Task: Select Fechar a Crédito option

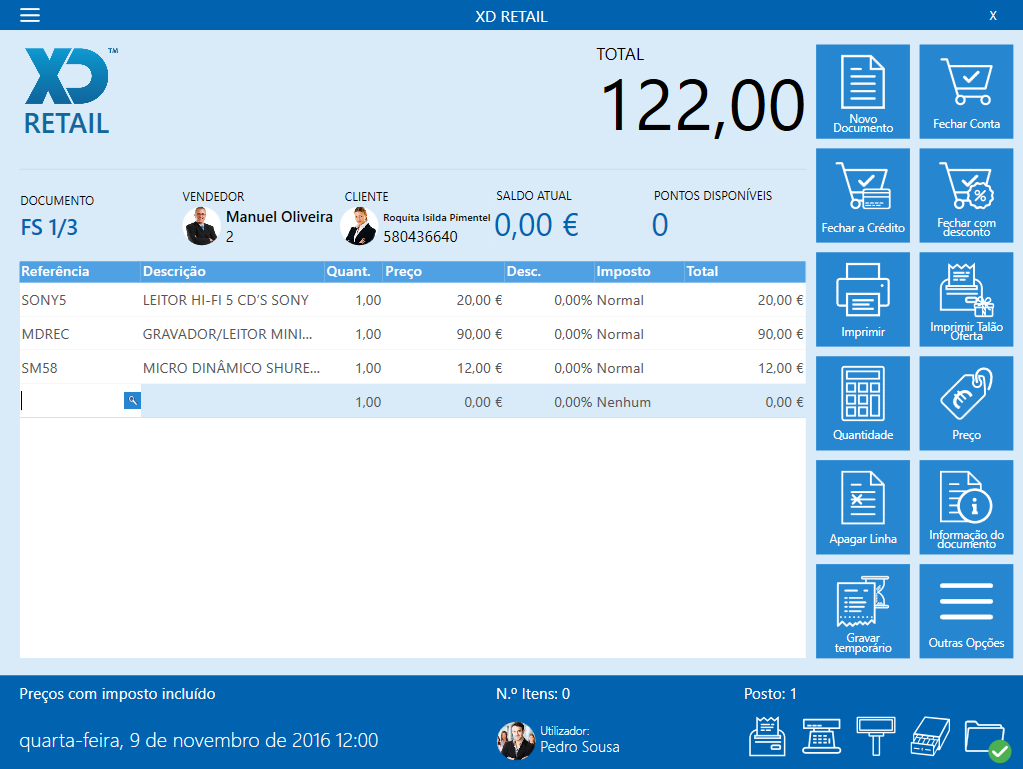Action: [863, 195]
